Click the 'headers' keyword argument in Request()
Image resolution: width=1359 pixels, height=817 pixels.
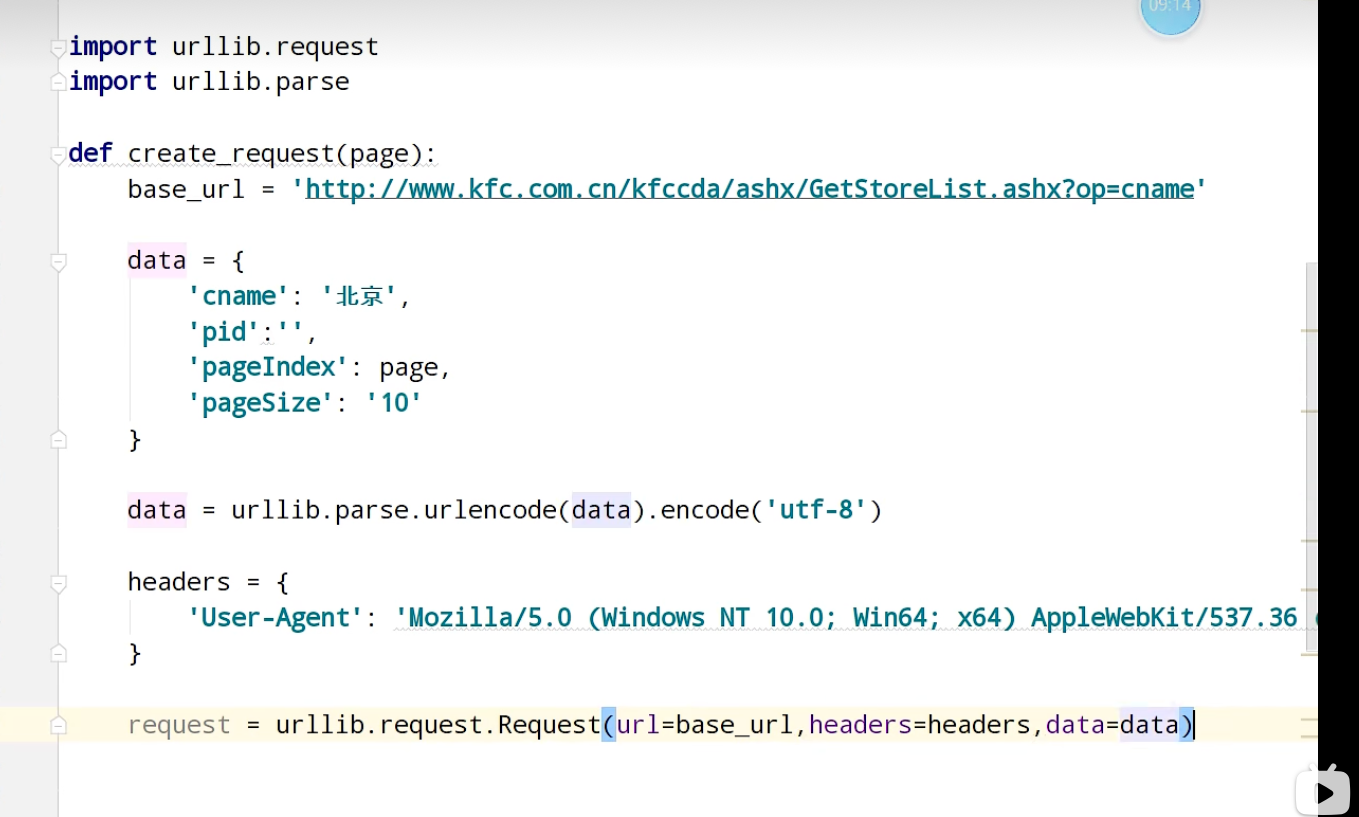[860, 725]
